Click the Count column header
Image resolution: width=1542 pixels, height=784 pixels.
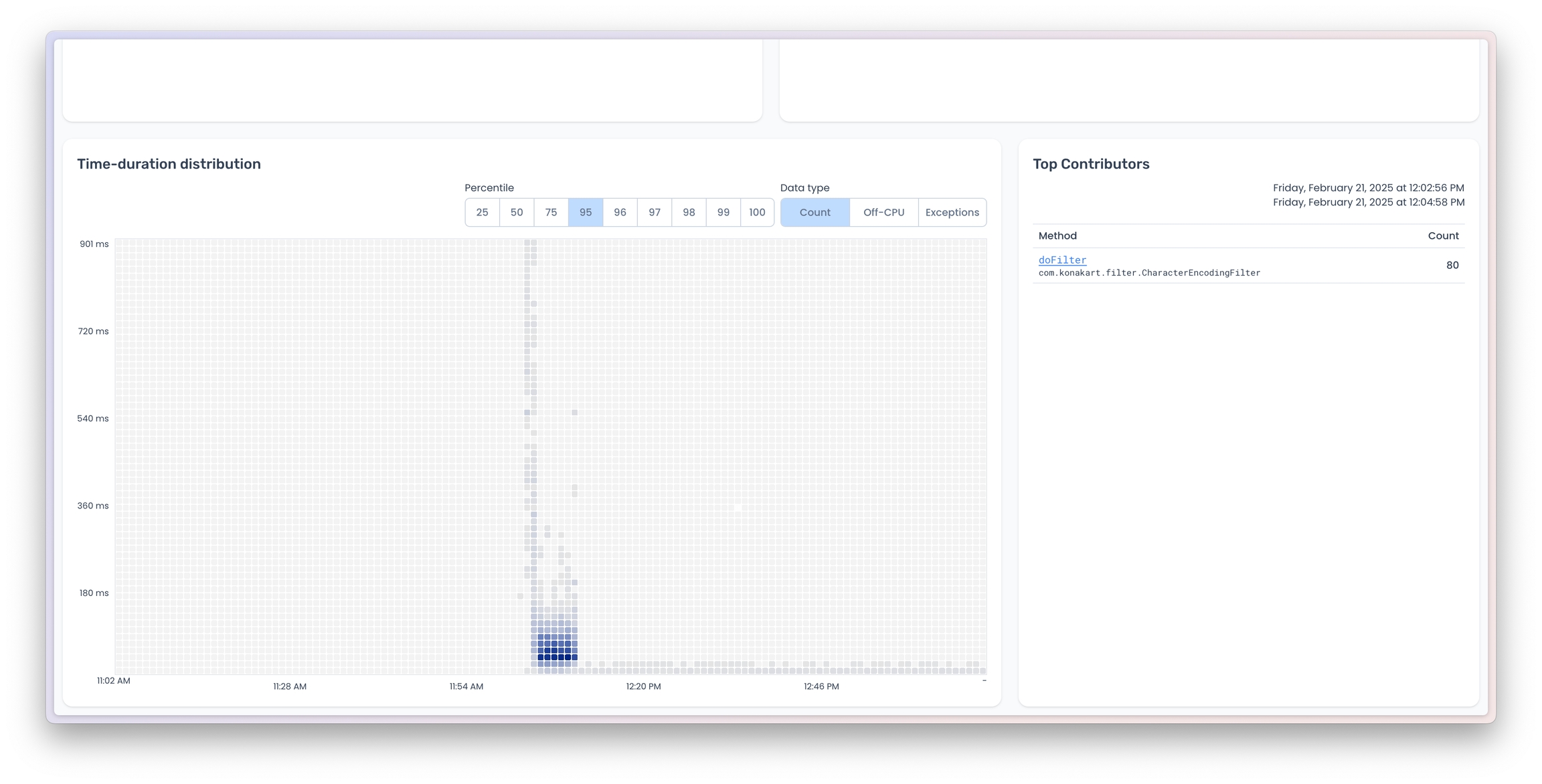(x=1443, y=235)
